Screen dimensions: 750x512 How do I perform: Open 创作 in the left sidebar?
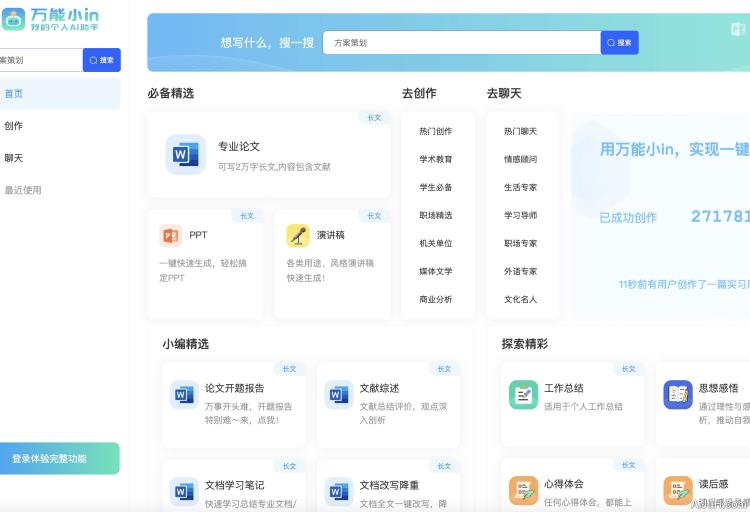coord(14,126)
